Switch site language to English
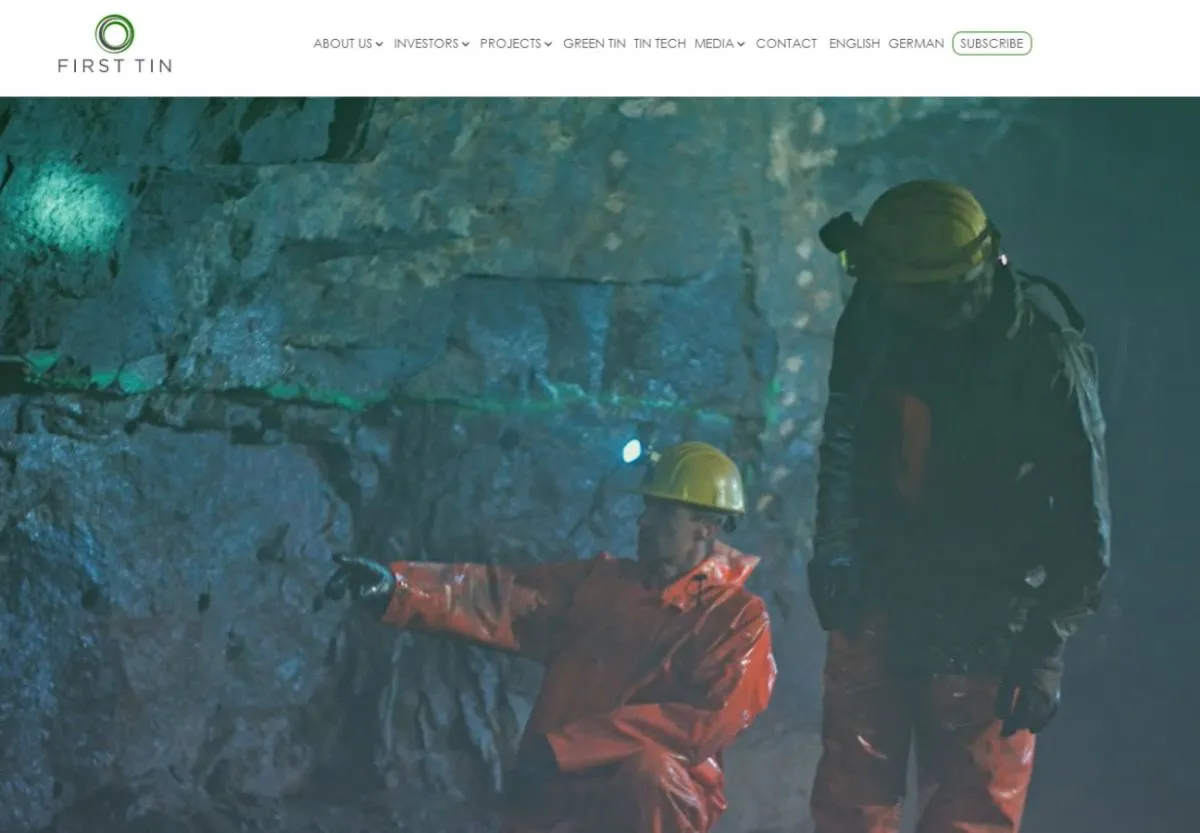 click(x=854, y=44)
